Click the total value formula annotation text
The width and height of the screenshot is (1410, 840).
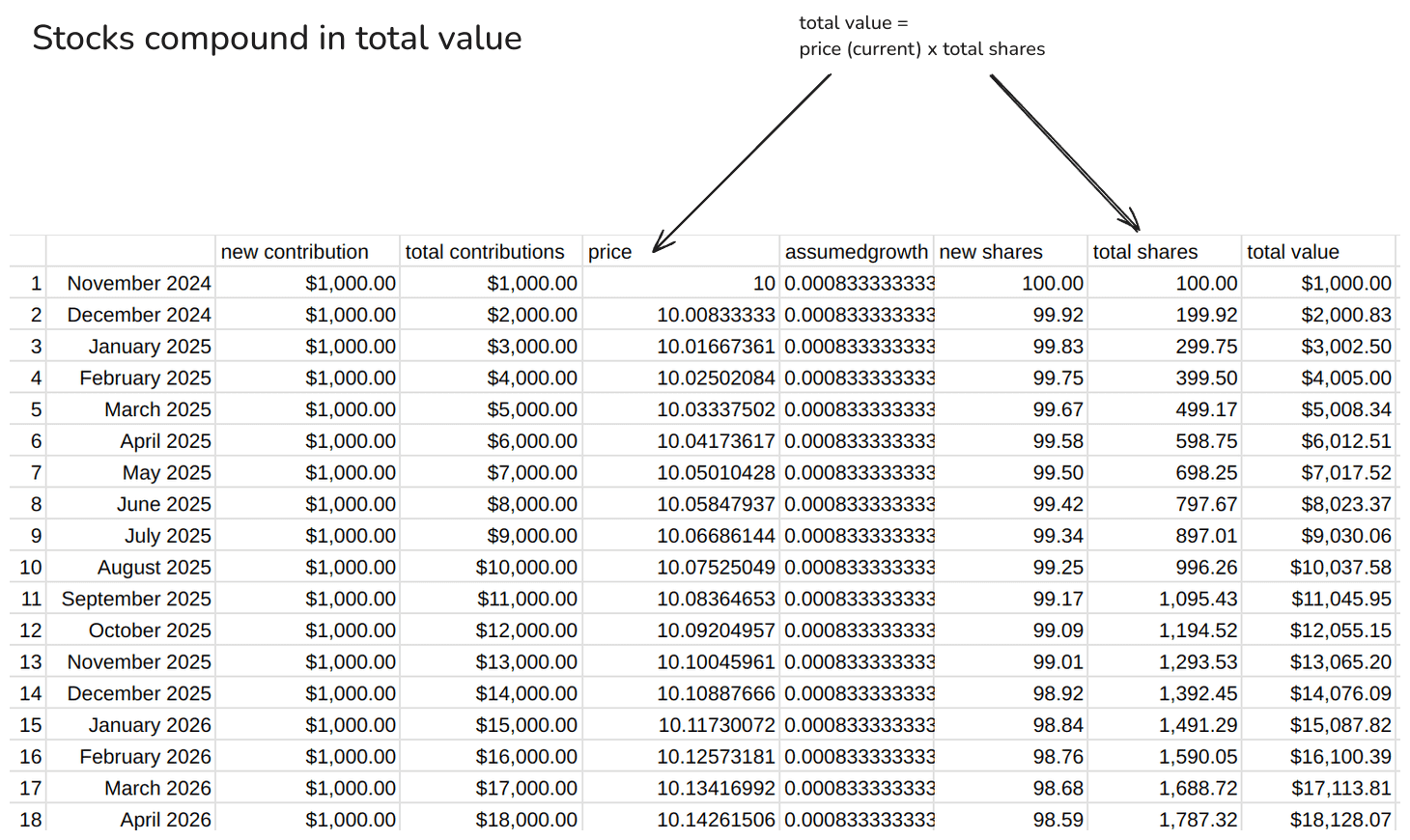tap(921, 36)
